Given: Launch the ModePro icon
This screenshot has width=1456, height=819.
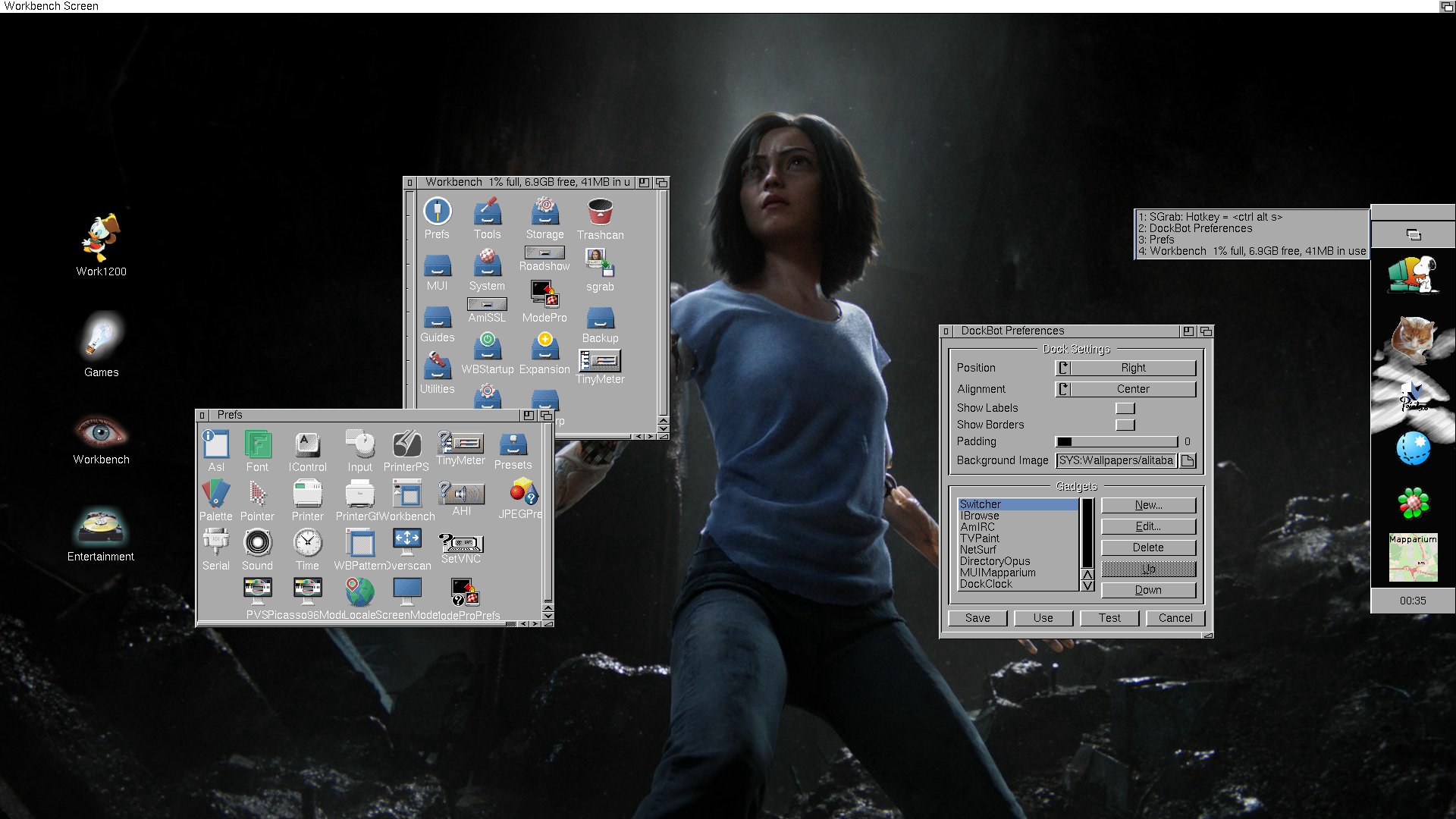Looking at the screenshot, I should point(544,301).
